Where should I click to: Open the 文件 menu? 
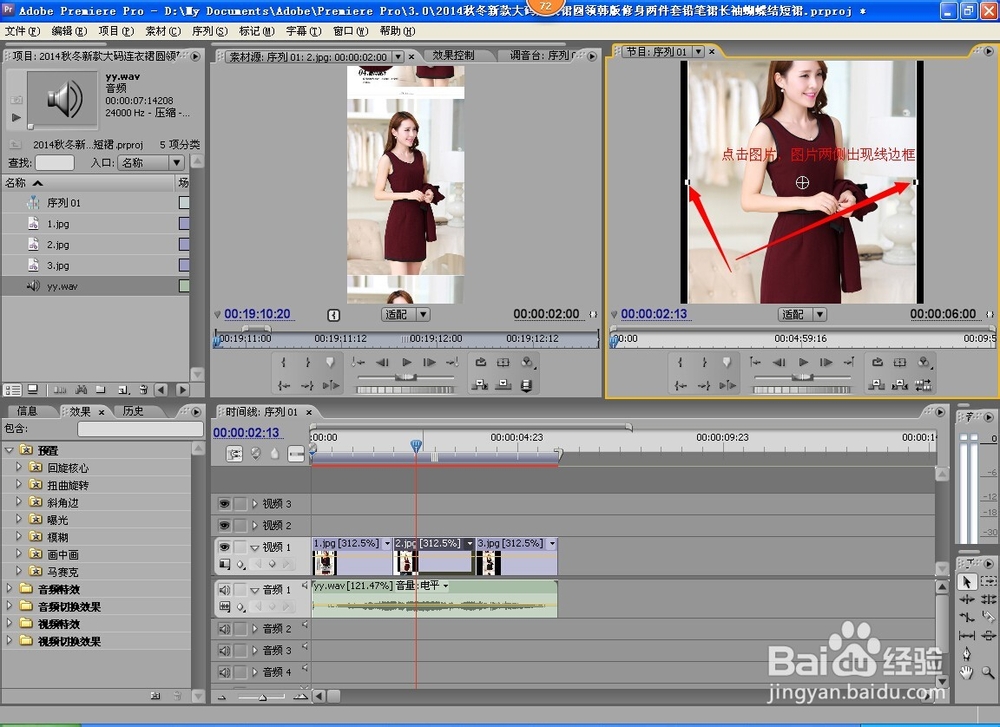pos(22,31)
